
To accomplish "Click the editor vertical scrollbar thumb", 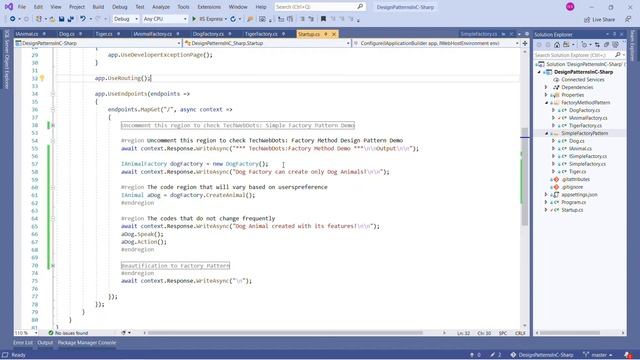I will pyautogui.click(x=524, y=177).
